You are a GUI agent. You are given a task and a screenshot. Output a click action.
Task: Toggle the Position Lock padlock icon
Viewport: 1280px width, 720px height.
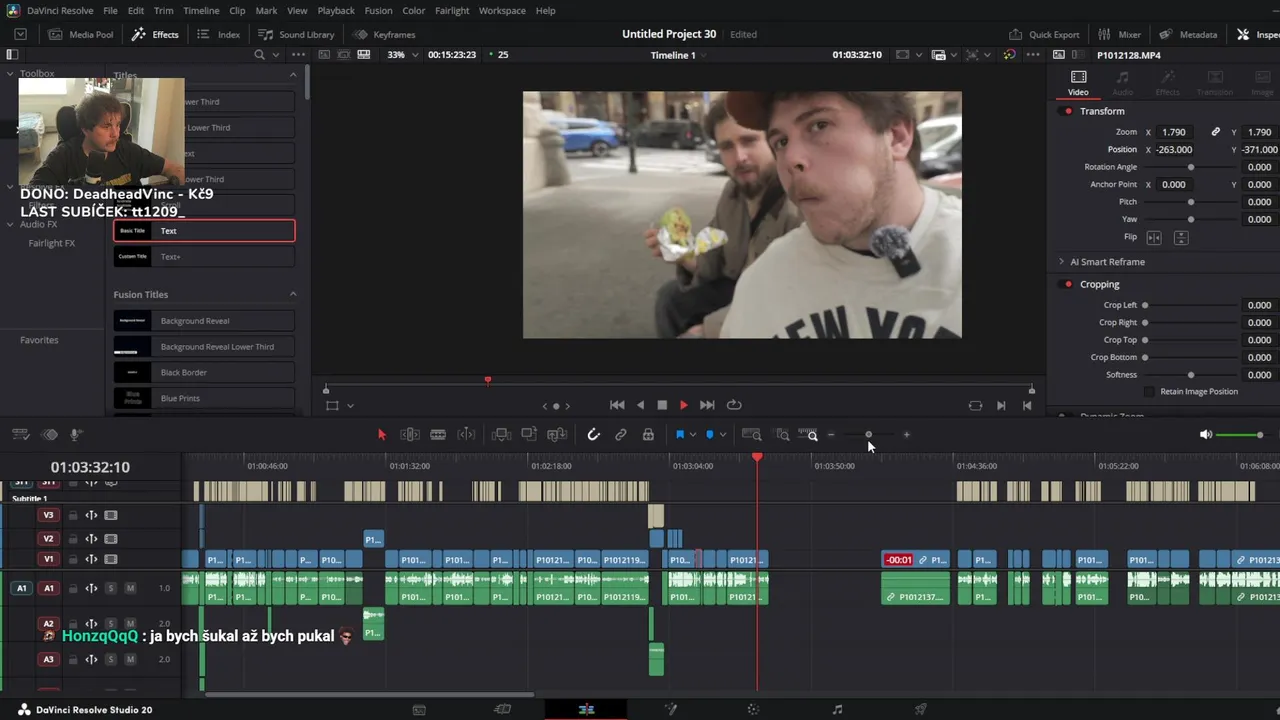pyautogui.click(x=648, y=435)
